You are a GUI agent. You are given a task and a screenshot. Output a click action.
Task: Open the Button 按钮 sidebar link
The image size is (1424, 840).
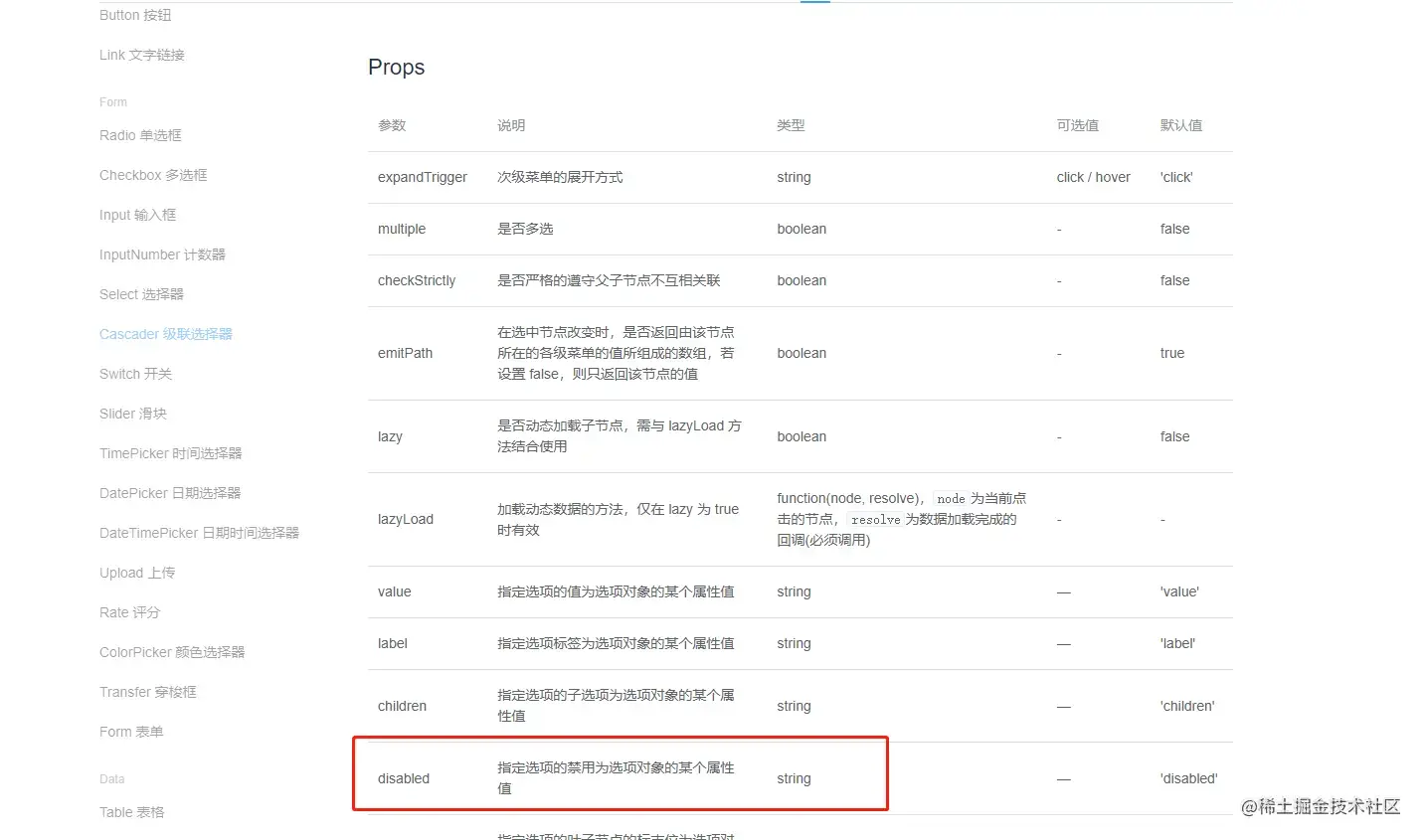135,15
